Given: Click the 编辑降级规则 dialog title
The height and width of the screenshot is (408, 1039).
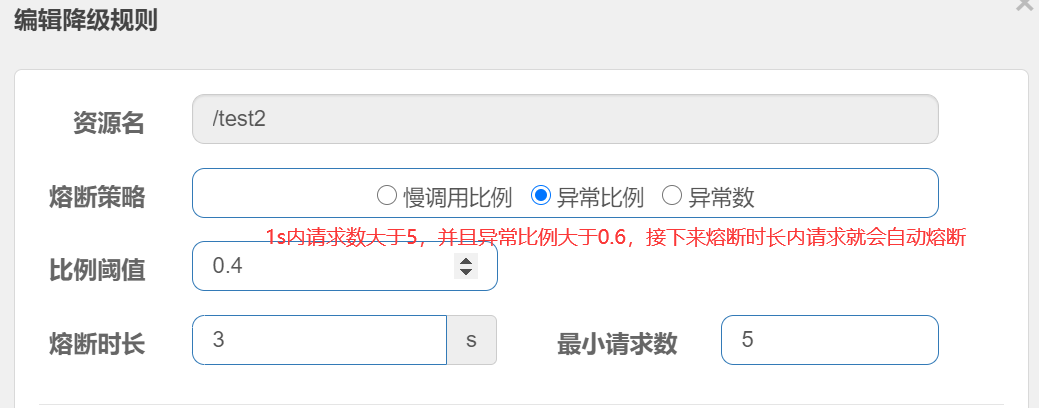Looking at the screenshot, I should (85, 21).
